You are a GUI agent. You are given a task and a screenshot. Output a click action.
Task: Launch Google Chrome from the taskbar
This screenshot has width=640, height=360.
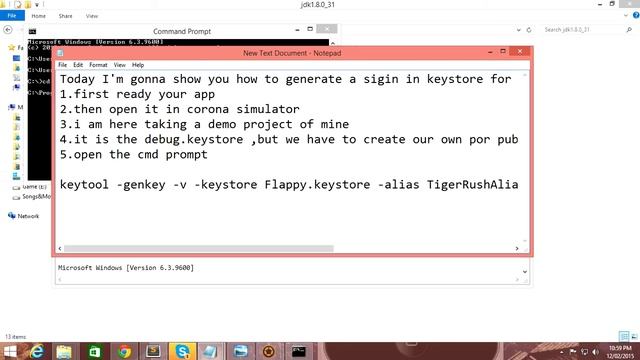click(124, 351)
